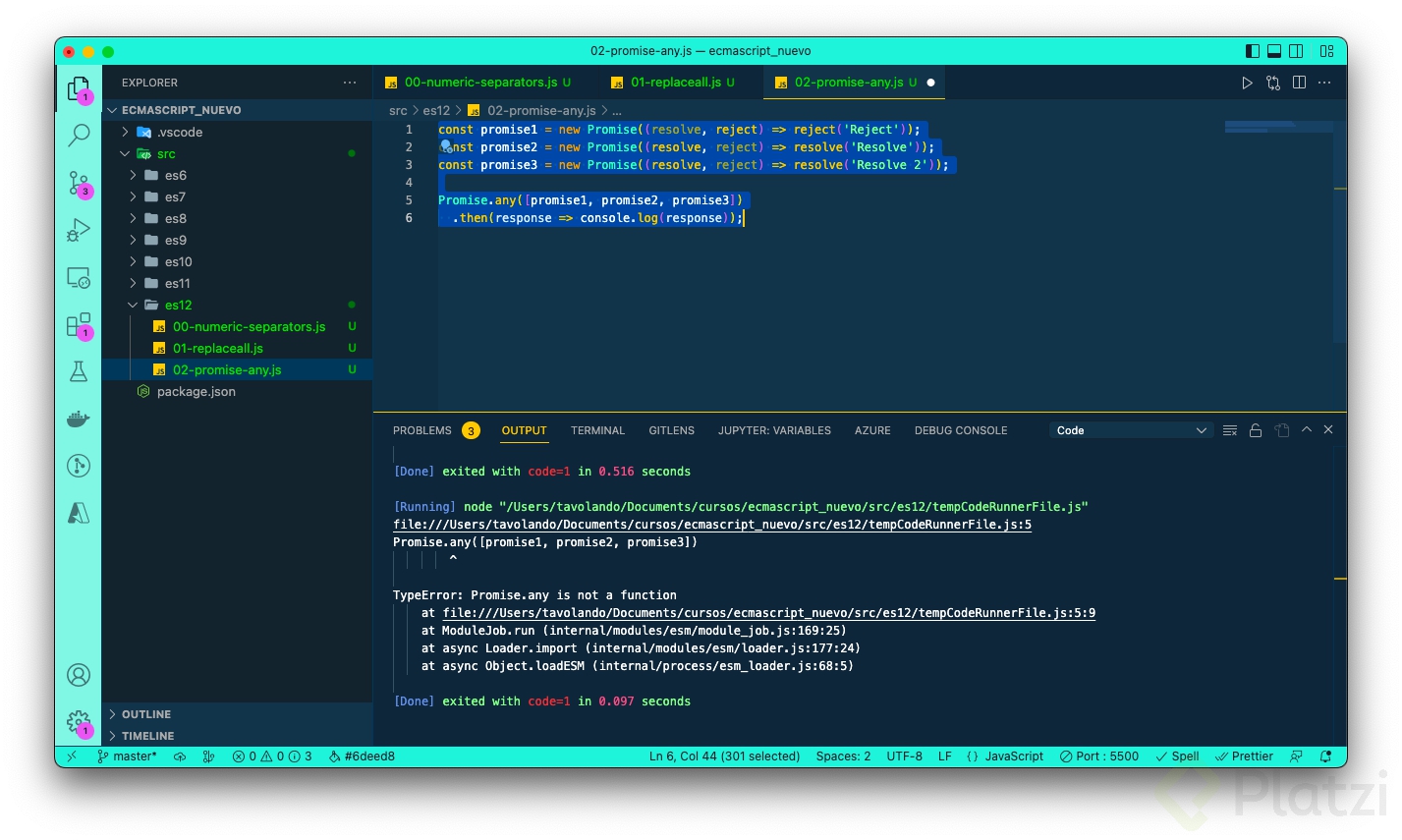Change indentation via Spaces: 2
Viewport: 1402px width, 840px height.
[x=843, y=756]
